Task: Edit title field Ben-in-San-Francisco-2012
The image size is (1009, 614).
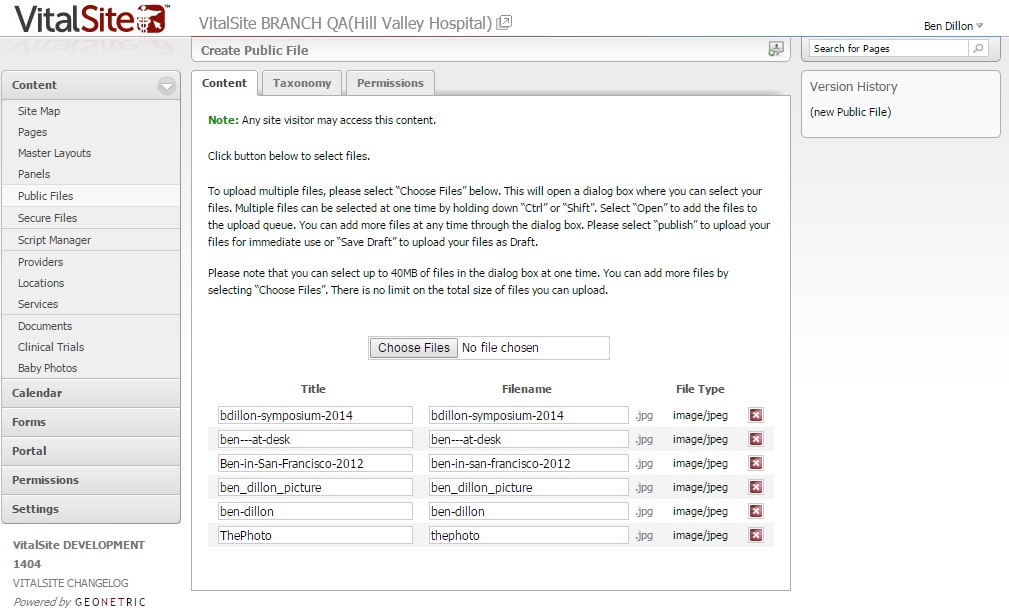Action: click(315, 463)
